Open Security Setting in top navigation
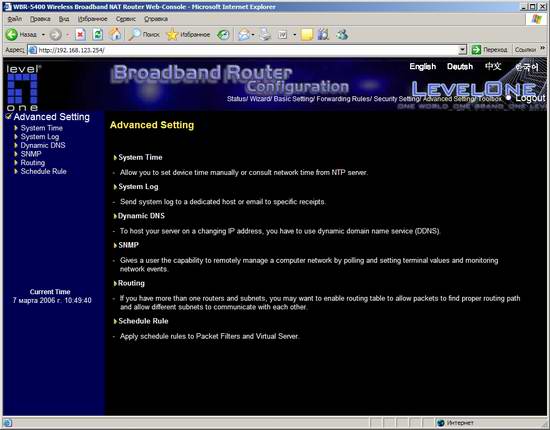 [x=396, y=99]
